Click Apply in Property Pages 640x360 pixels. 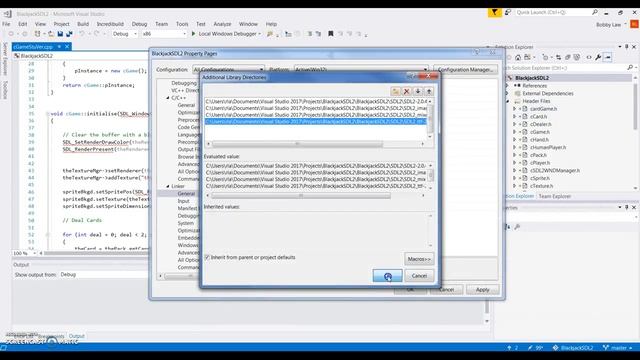pyautogui.click(x=482, y=289)
